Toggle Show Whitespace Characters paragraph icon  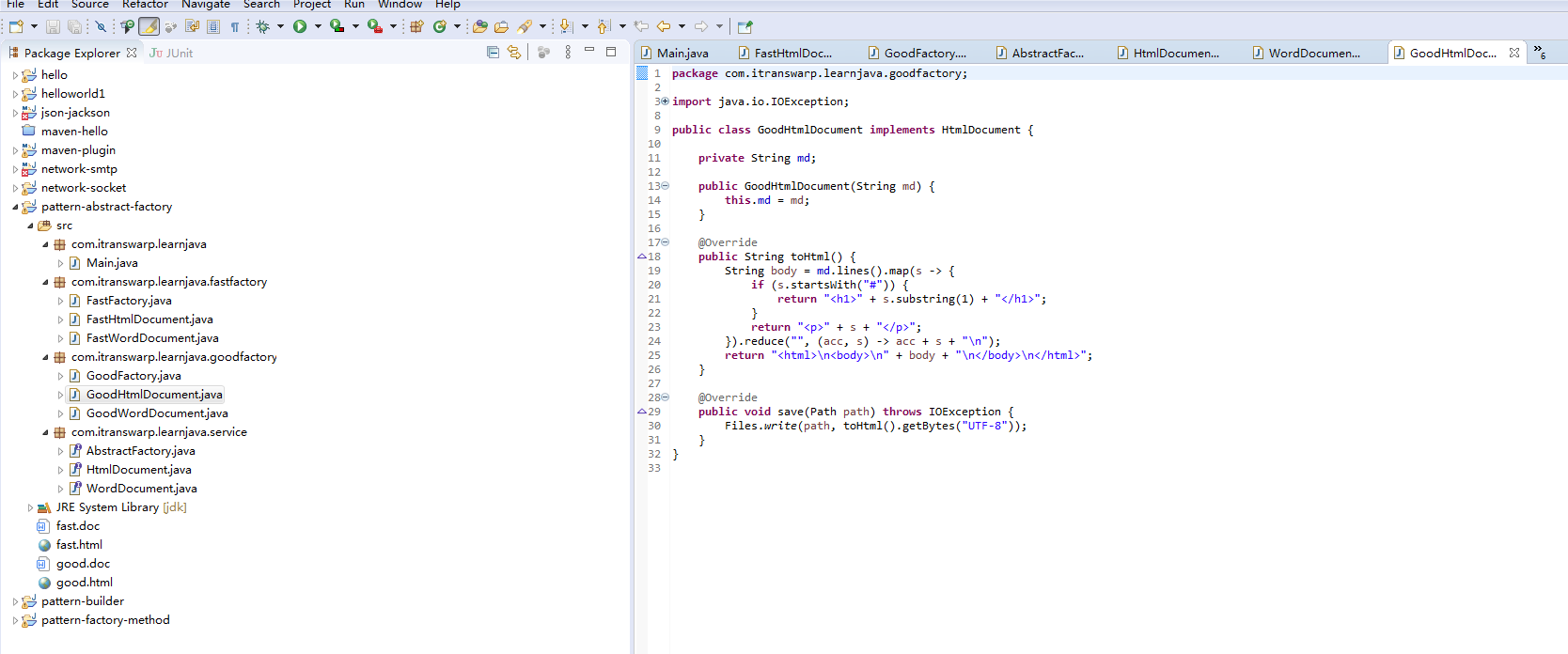click(235, 26)
